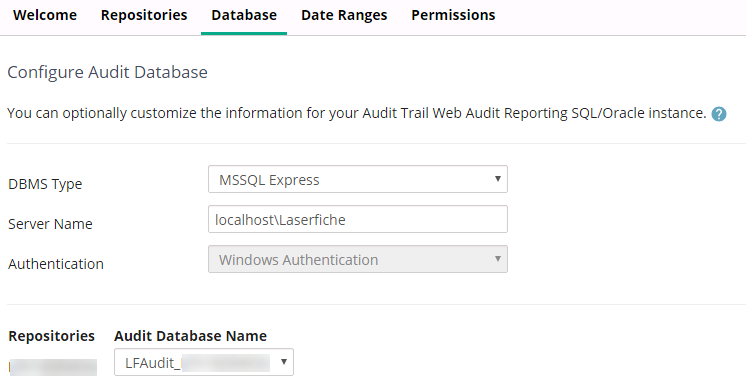This screenshot has height=385, width=746.
Task: Click the Audit Database Name column header
Action: tap(190, 336)
